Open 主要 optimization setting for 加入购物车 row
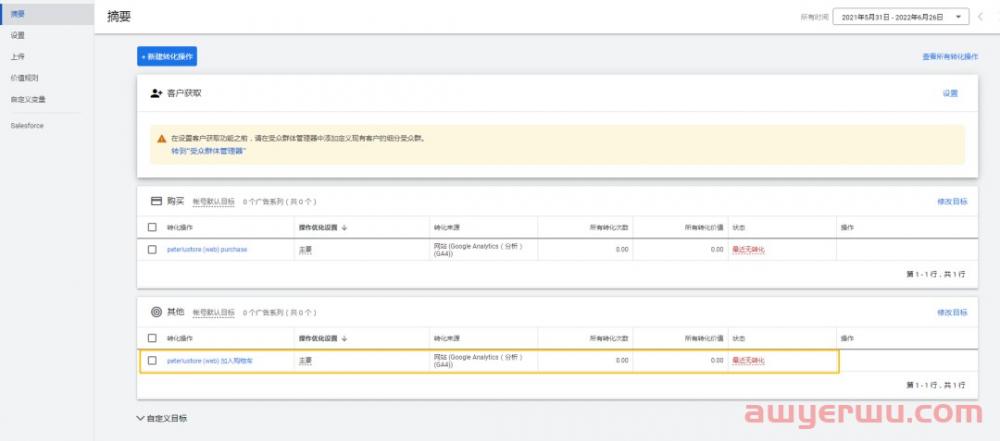The width and height of the screenshot is (1000, 441). point(305,361)
